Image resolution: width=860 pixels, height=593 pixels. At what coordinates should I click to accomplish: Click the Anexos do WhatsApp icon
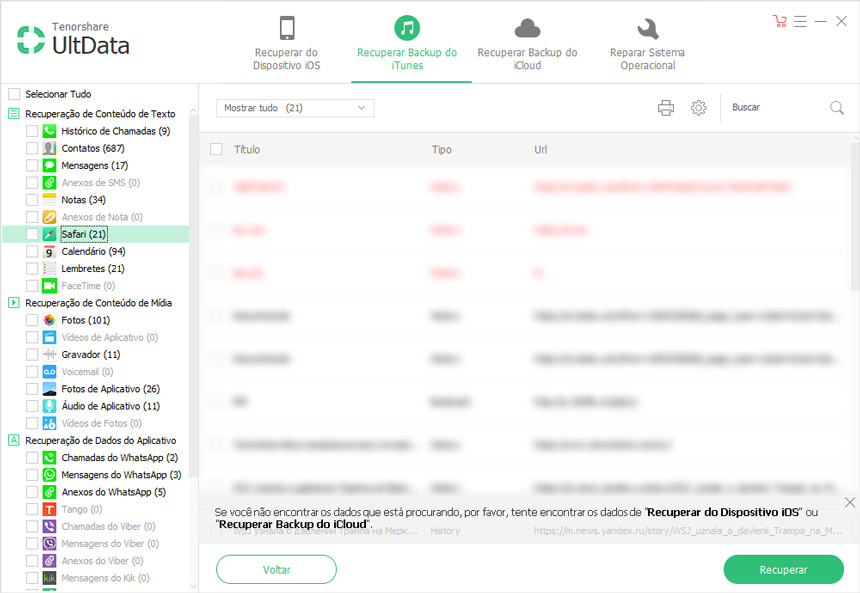point(49,492)
